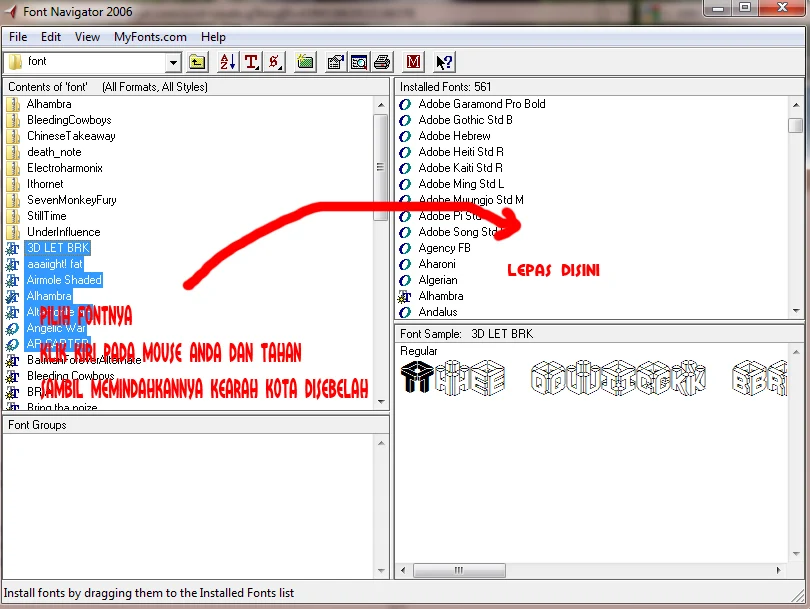
Task: Select the StillTime folder
Action: (46, 216)
